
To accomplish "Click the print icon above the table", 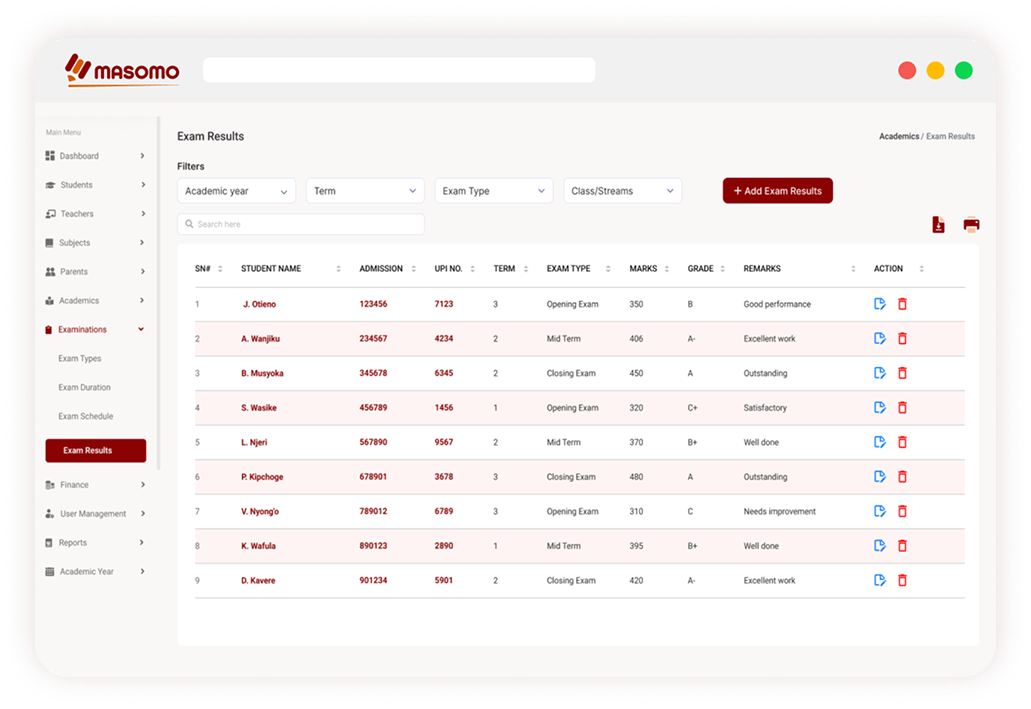I will 971,225.
